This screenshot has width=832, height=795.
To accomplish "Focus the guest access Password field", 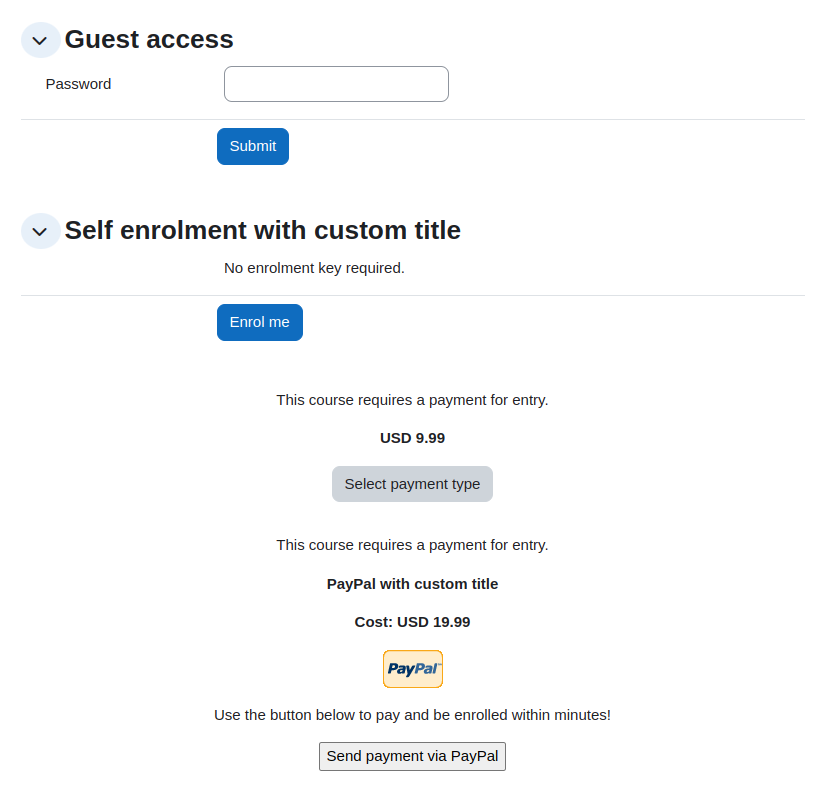I will pyautogui.click(x=336, y=84).
